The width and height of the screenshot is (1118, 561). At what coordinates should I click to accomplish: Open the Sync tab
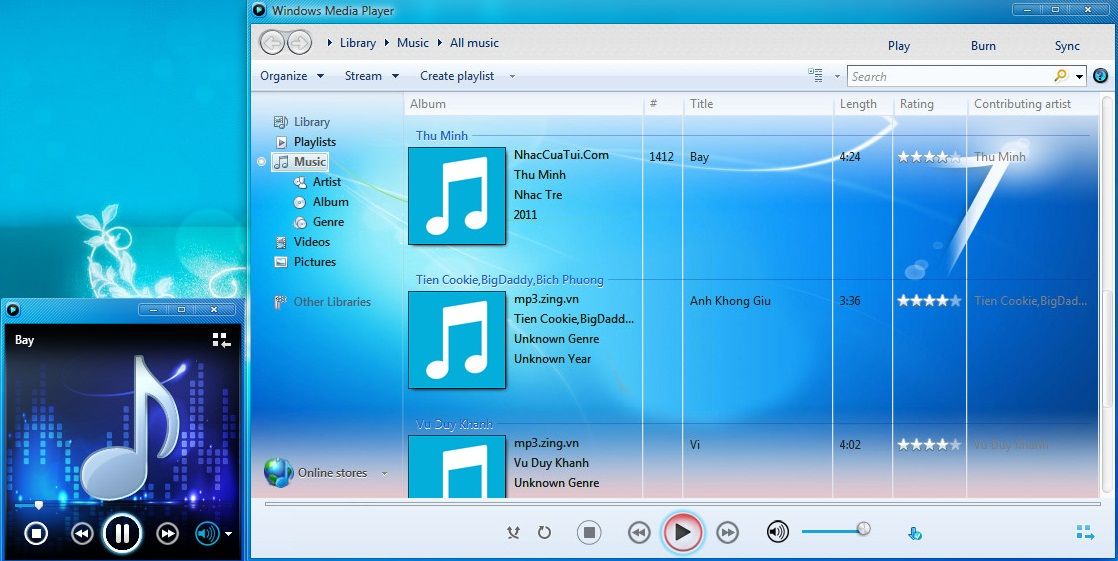[1067, 46]
